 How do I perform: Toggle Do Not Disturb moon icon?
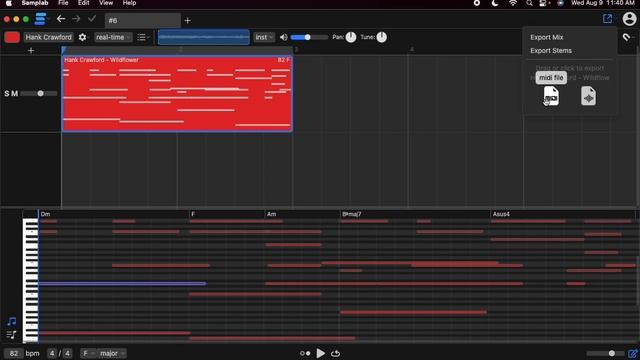[x=495, y=3]
